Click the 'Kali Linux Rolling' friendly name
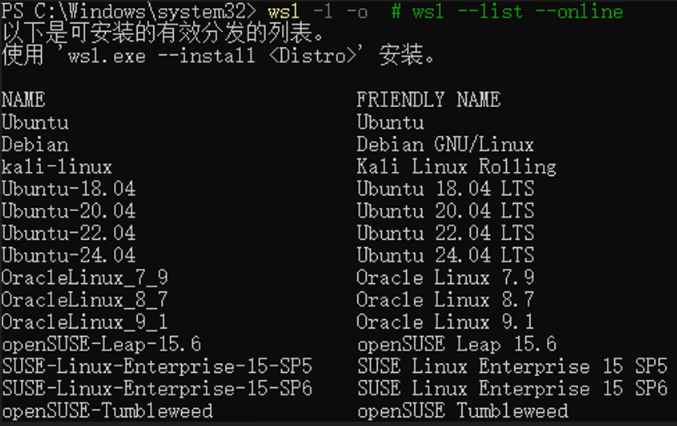This screenshot has width=677, height=426. [x=456, y=166]
